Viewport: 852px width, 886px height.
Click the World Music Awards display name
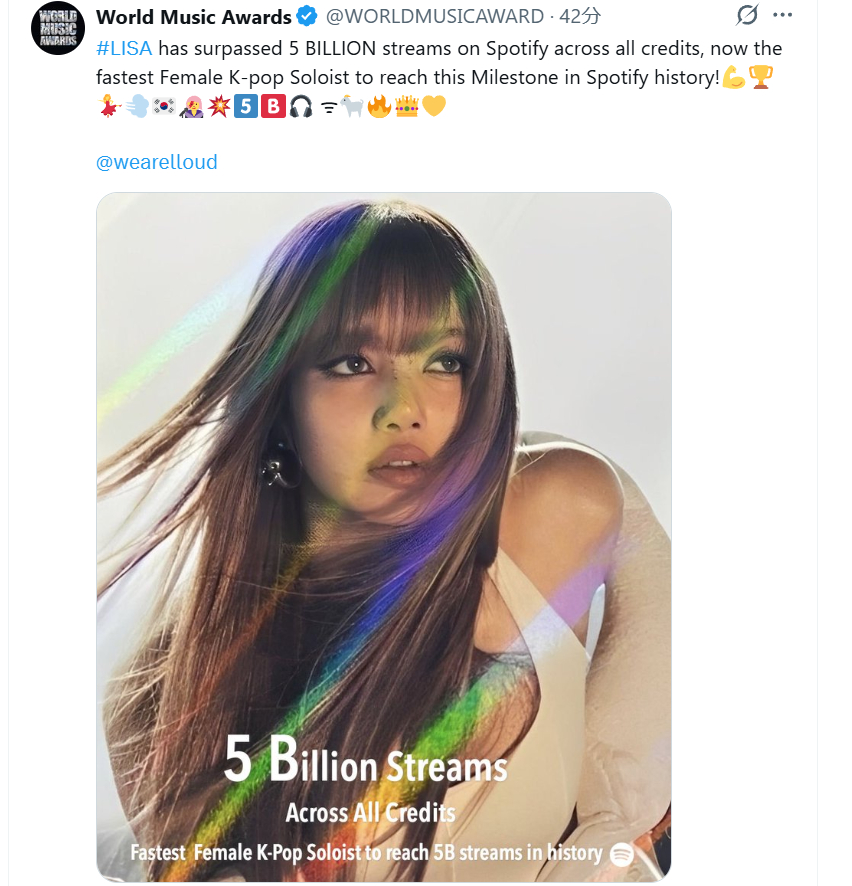click(x=193, y=17)
